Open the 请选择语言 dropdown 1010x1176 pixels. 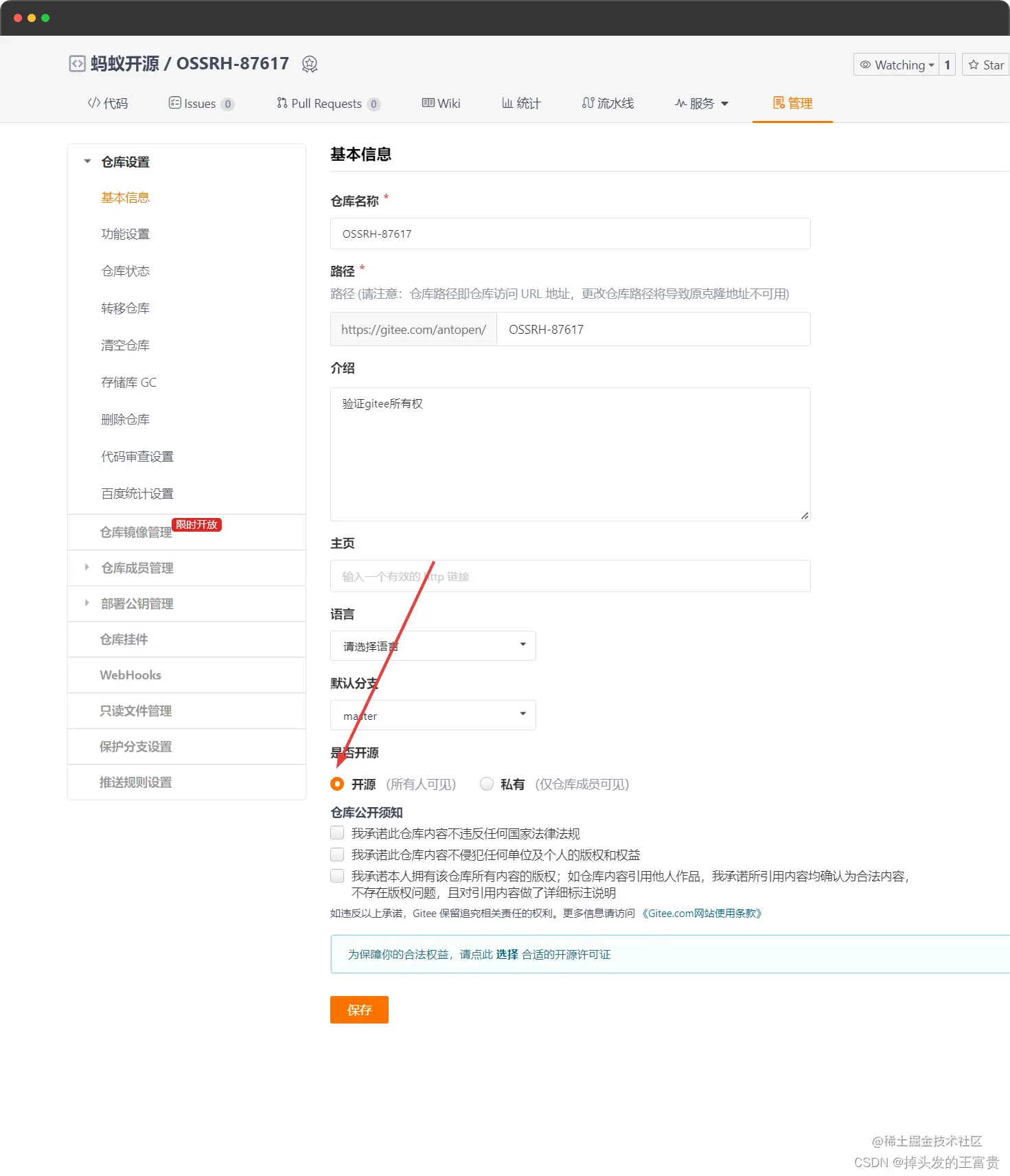pyautogui.click(x=433, y=646)
